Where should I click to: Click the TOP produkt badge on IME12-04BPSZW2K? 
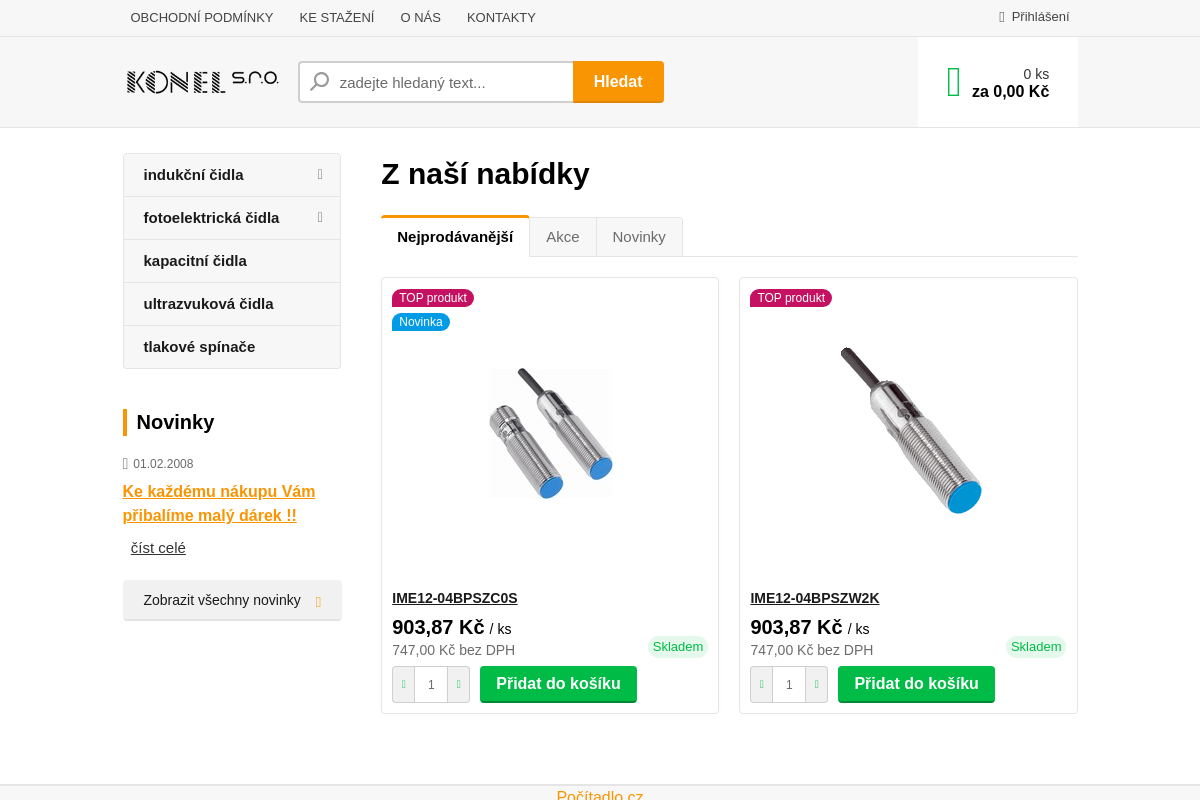(791, 297)
